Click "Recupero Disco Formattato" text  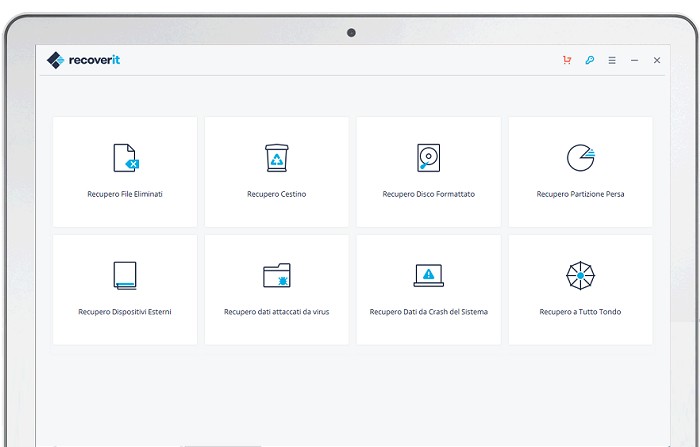pos(429,194)
